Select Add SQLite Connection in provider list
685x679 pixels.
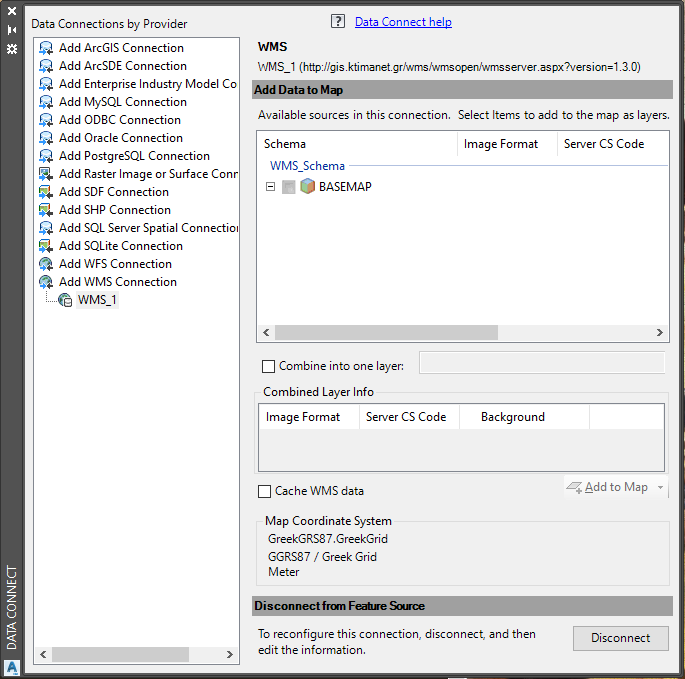click(120, 246)
